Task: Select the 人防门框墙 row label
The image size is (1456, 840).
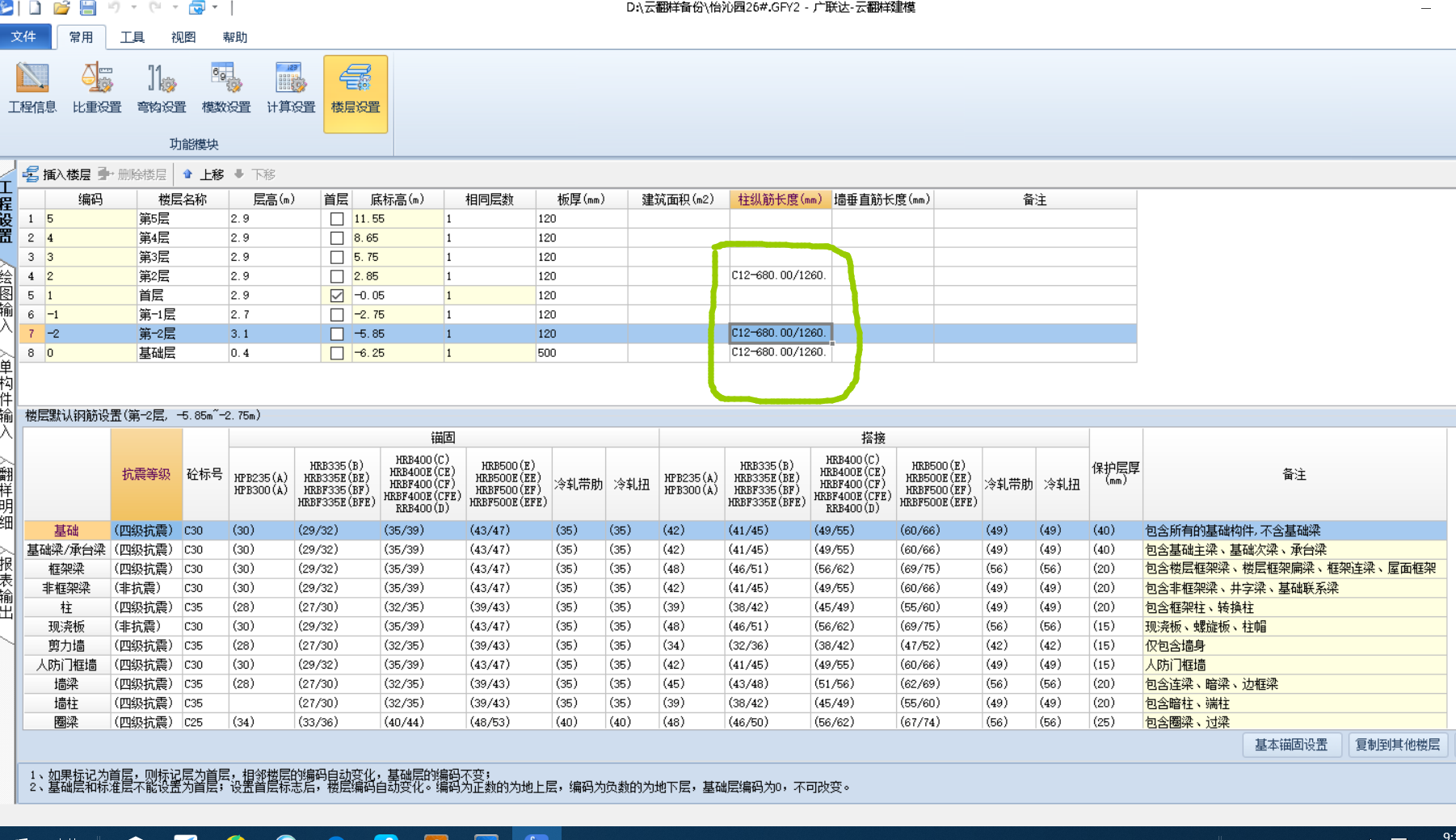Action: pyautogui.click(x=66, y=665)
